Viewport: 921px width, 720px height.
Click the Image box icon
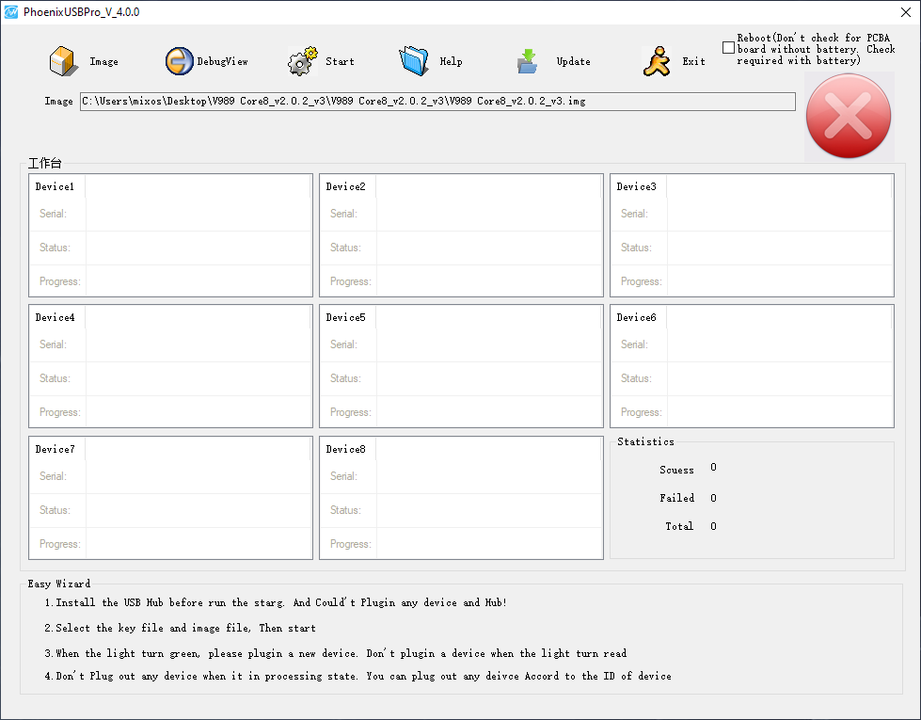click(63, 61)
